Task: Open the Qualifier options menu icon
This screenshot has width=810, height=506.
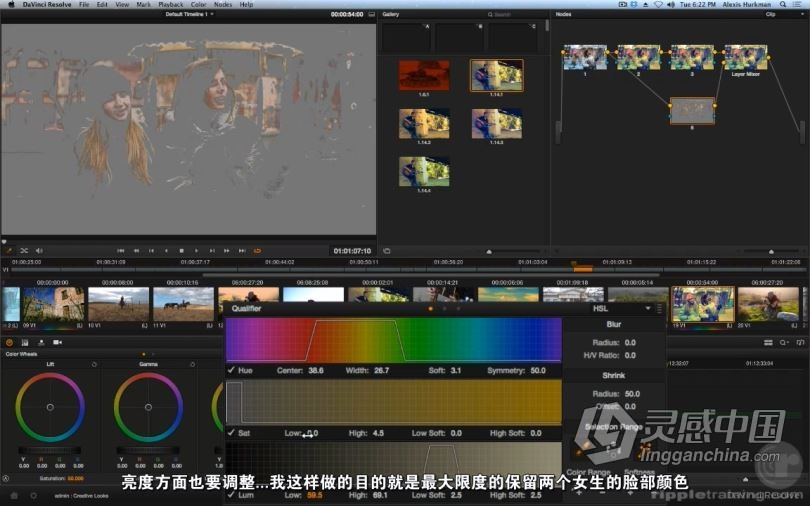Action: [x=659, y=308]
